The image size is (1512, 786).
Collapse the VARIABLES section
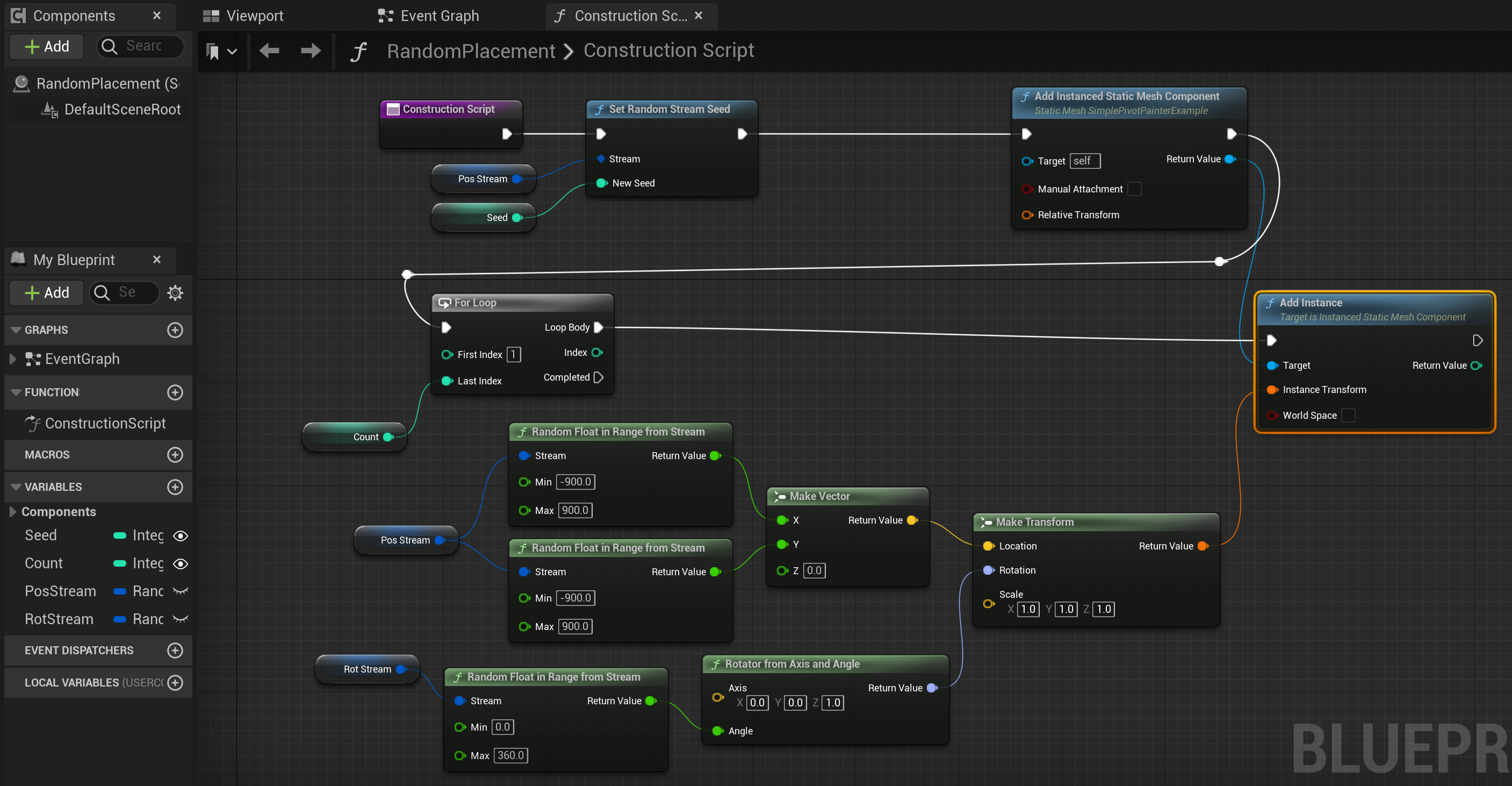15,487
